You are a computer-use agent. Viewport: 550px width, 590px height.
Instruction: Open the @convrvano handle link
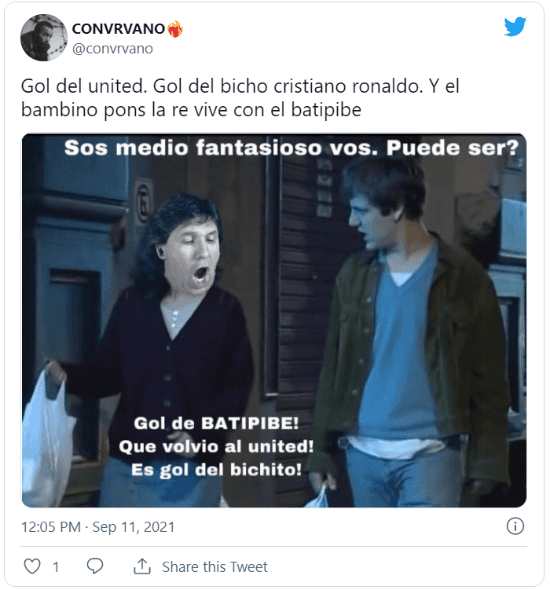(112, 49)
